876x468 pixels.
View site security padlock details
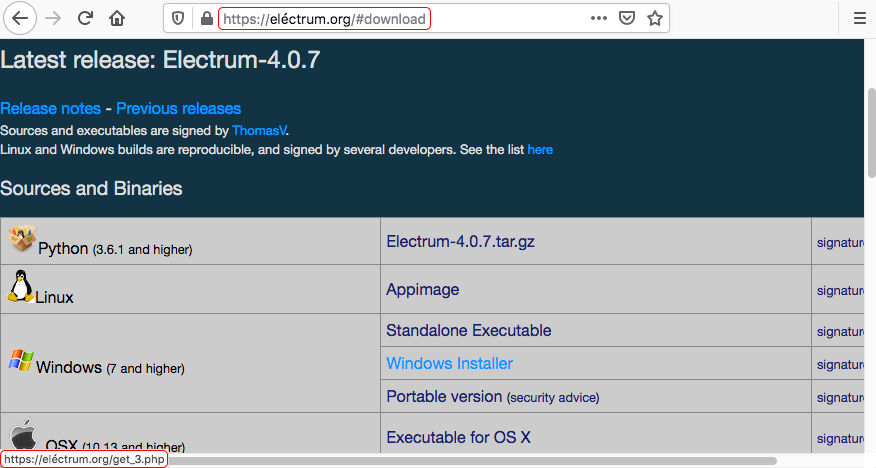(206, 19)
